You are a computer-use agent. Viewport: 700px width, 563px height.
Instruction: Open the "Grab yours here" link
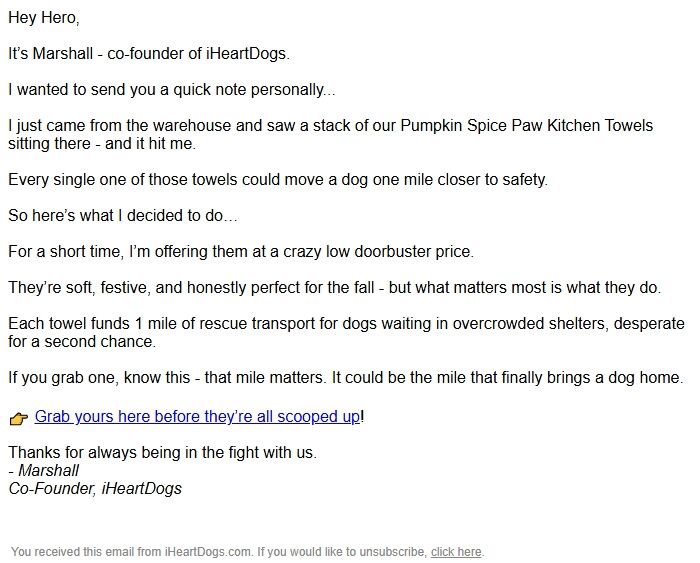pos(197,416)
